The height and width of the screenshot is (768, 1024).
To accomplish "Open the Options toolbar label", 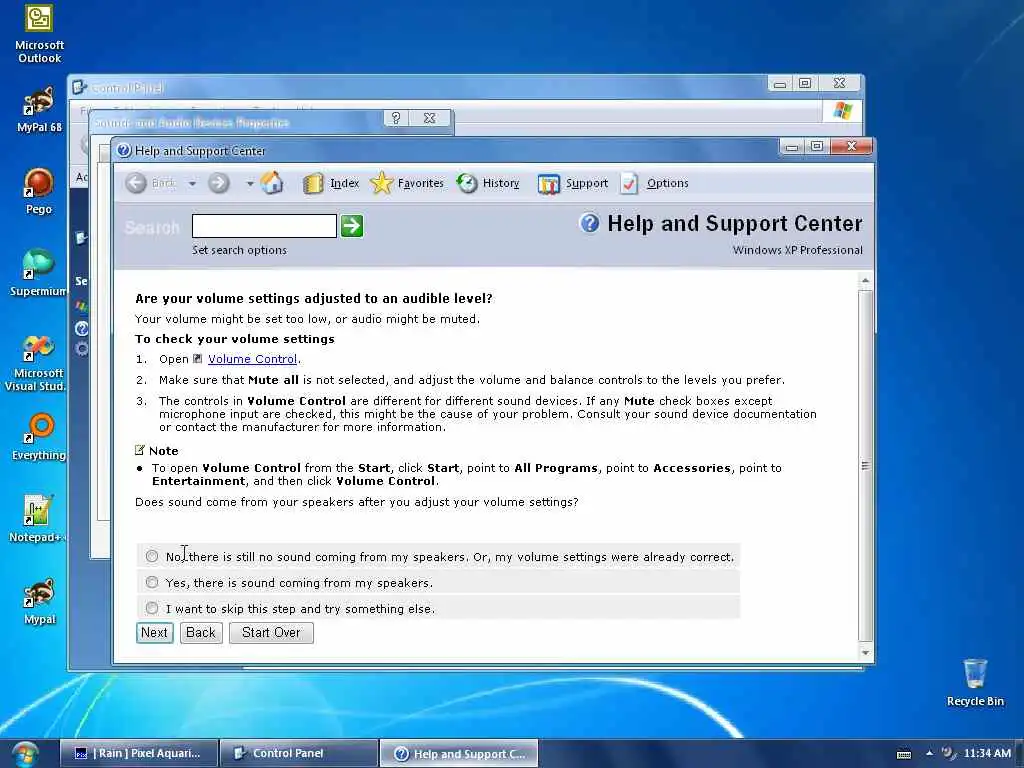I will 667,184.
